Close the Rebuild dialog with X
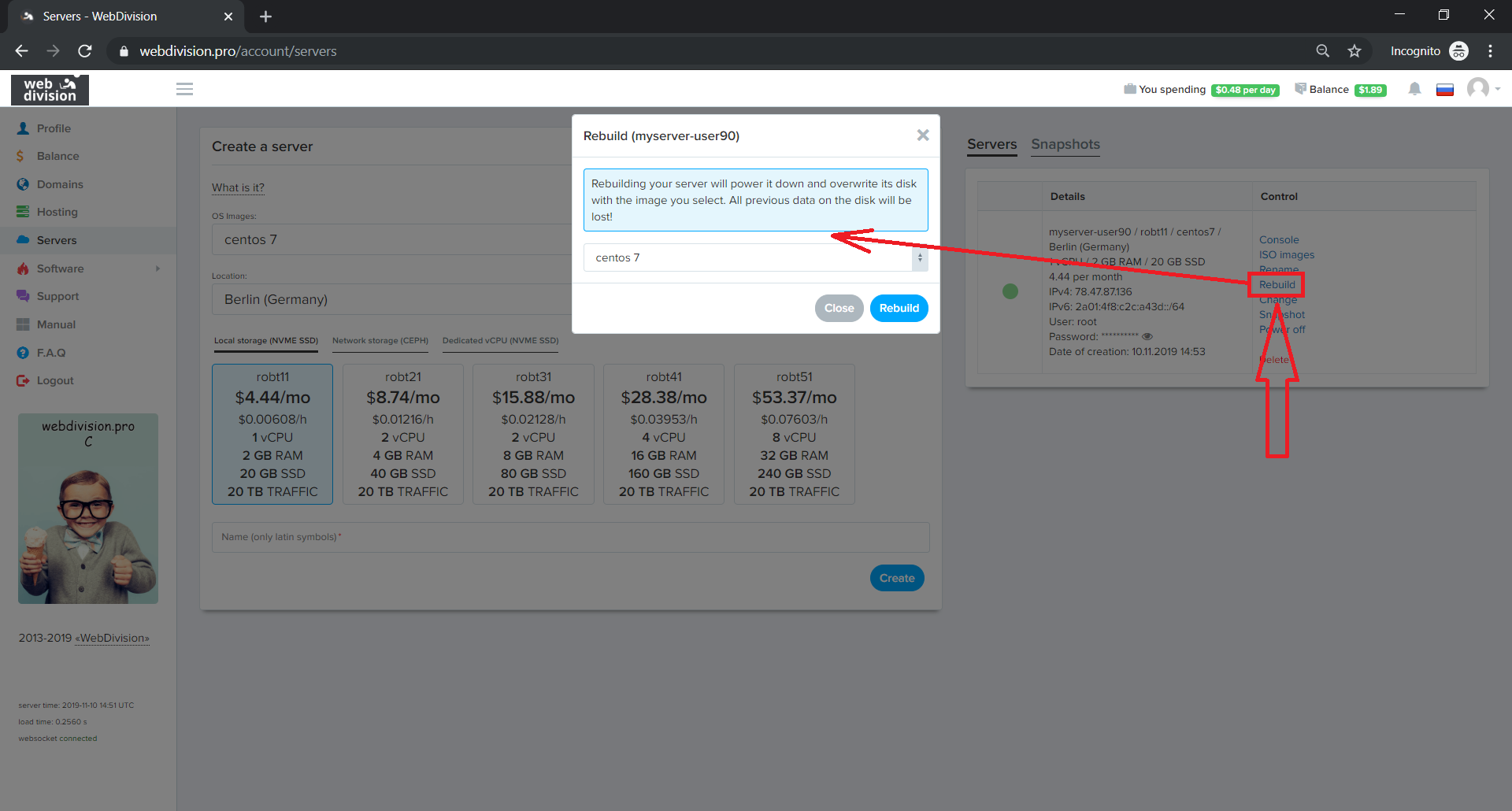This screenshot has height=811, width=1512. click(x=923, y=135)
